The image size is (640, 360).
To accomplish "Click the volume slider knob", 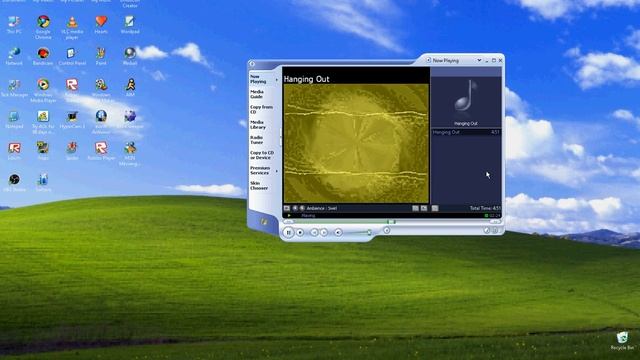I will (369, 232).
